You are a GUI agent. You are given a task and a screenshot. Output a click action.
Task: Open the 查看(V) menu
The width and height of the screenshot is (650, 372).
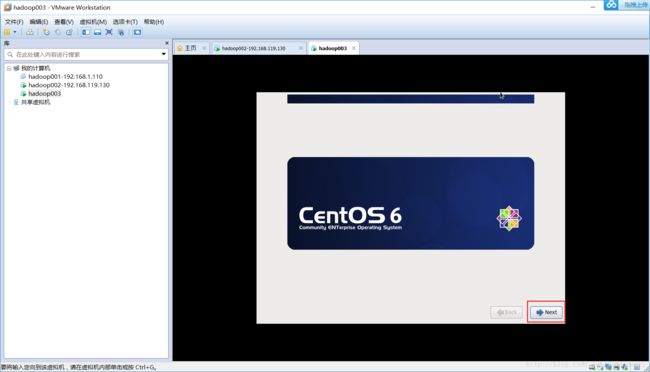64,22
